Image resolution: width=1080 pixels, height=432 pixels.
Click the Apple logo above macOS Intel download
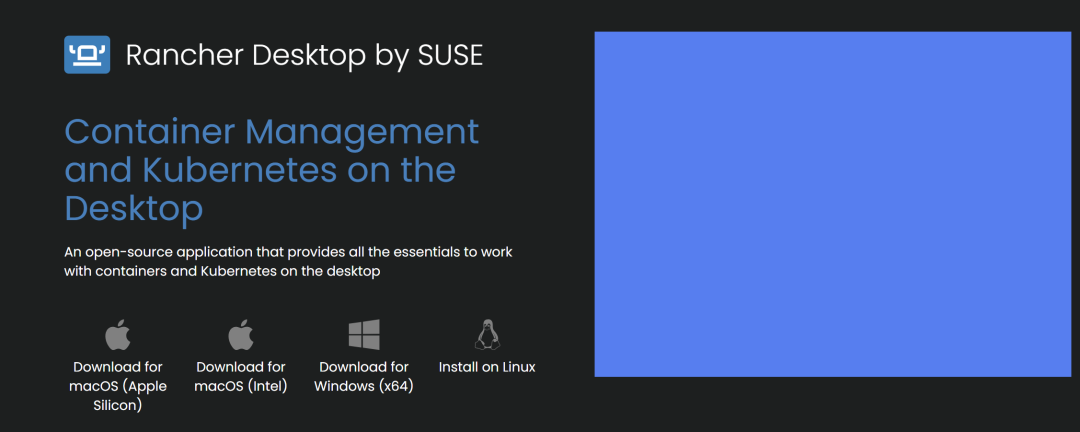tap(241, 334)
